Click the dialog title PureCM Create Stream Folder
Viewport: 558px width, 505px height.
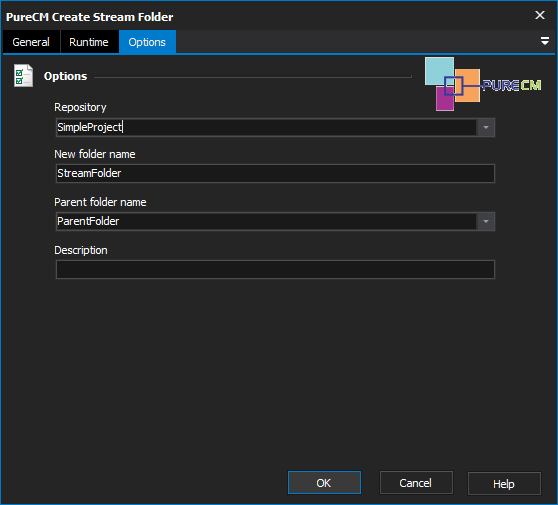coord(90,17)
